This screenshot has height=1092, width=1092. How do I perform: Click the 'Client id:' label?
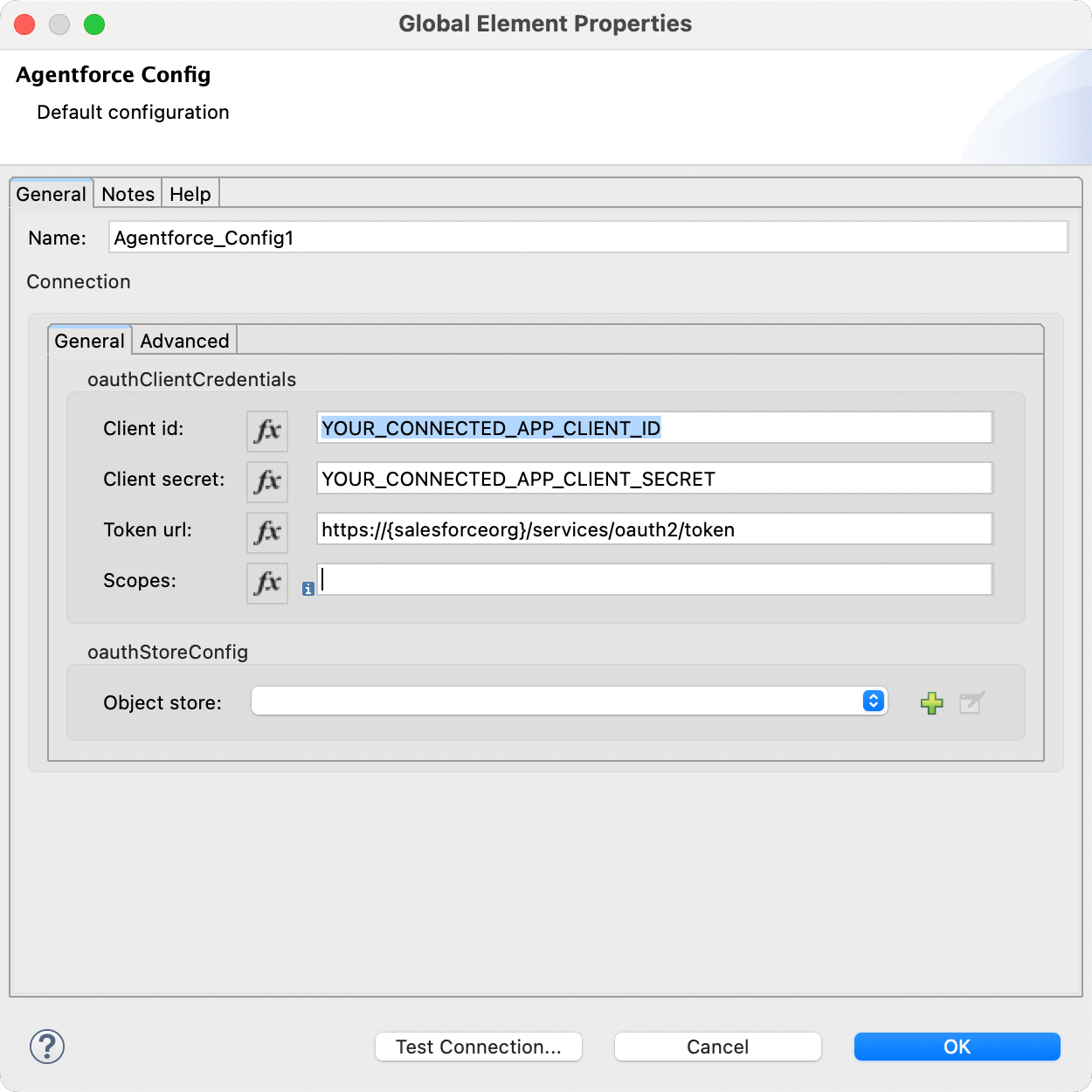tap(143, 428)
